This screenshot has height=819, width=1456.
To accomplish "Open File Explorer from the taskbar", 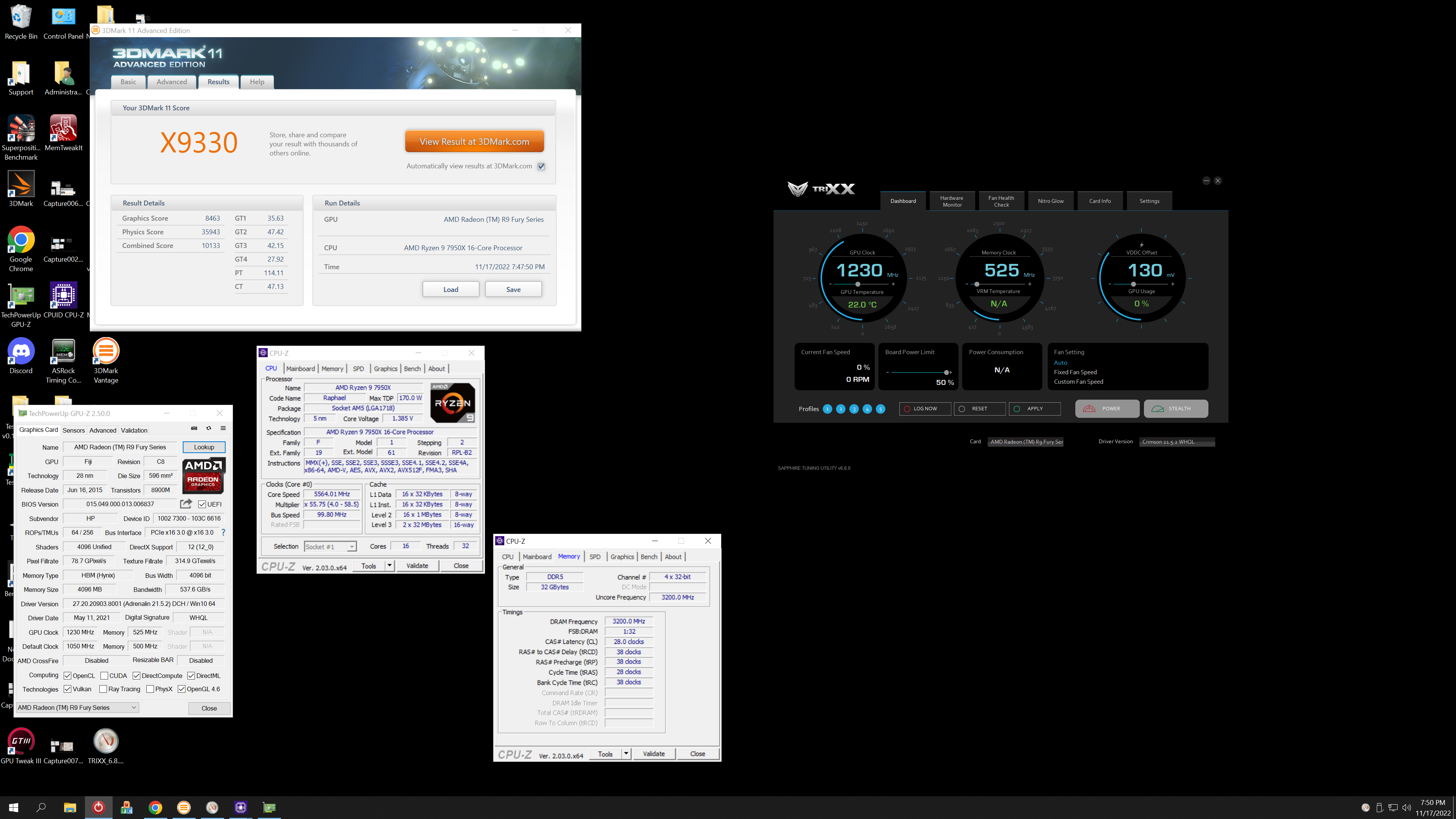I will click(x=69, y=808).
